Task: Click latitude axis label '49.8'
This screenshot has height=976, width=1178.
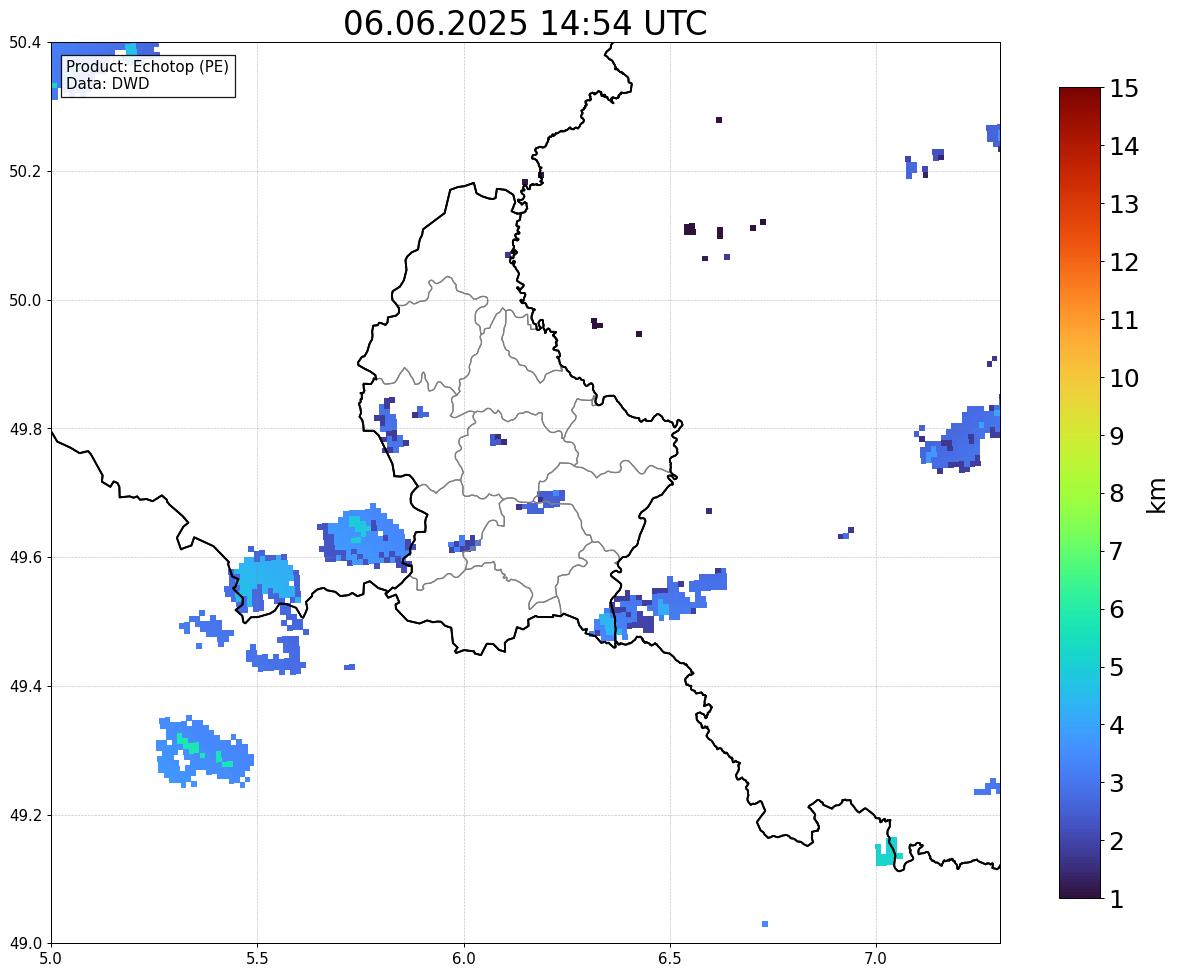Action: click(25, 429)
